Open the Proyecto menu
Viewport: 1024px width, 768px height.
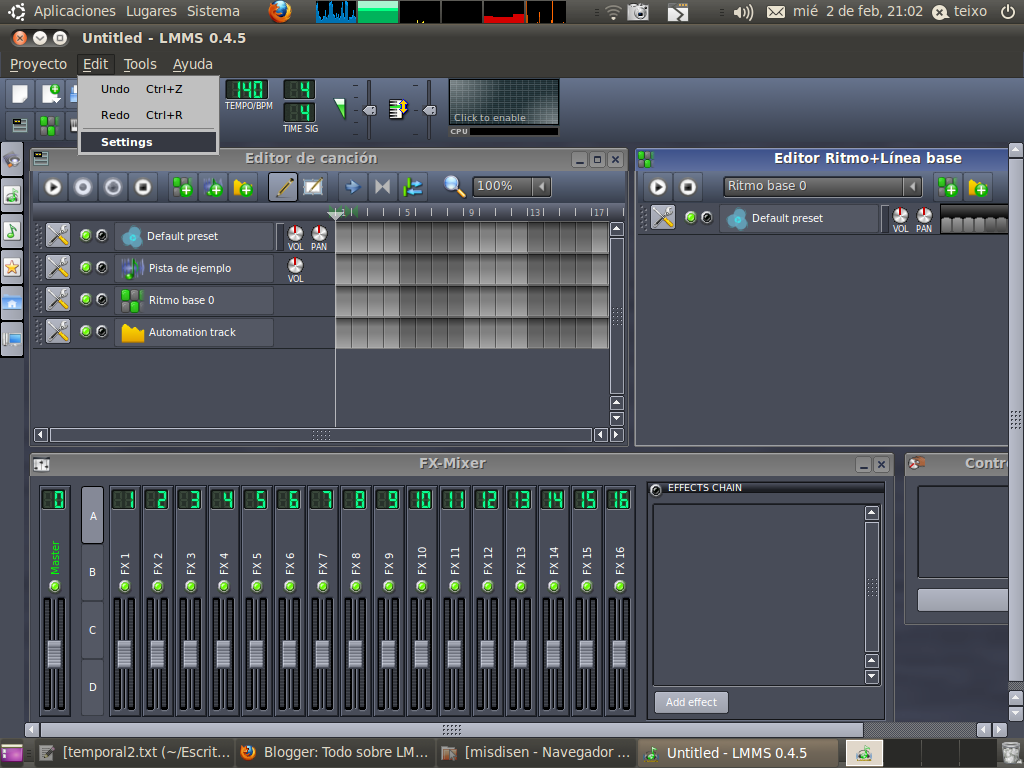point(38,63)
